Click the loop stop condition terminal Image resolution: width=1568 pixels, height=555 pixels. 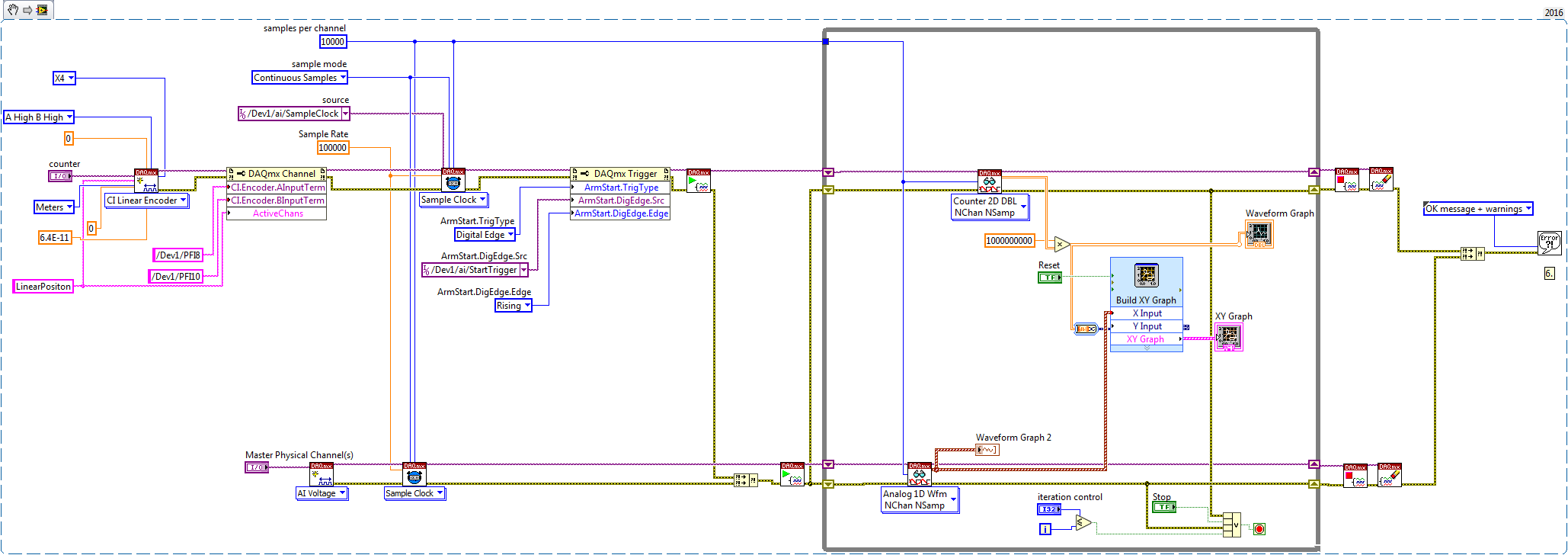[x=1259, y=528]
